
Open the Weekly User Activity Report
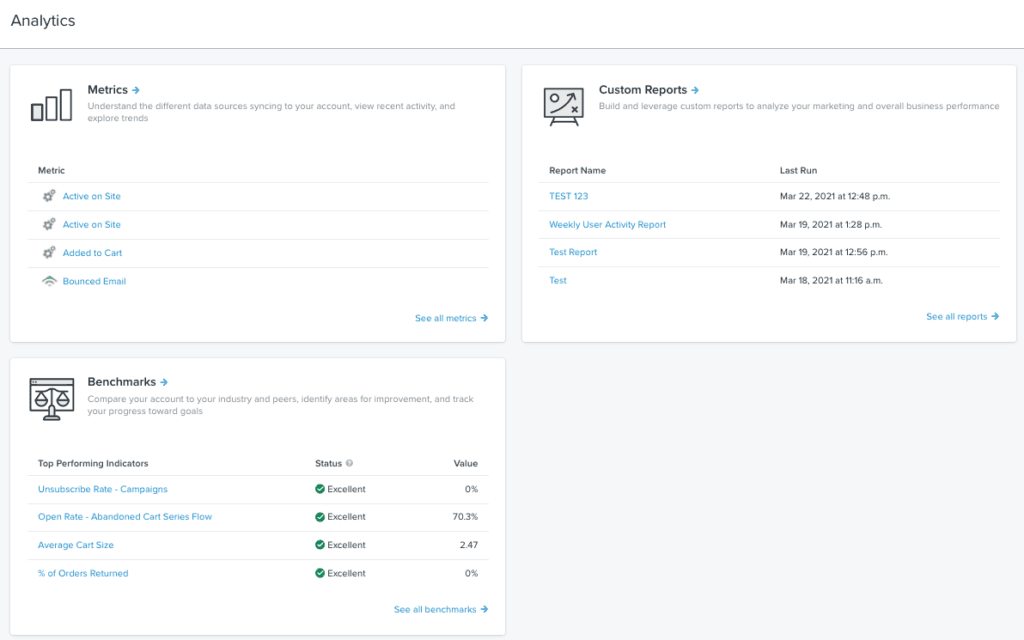[x=607, y=224]
